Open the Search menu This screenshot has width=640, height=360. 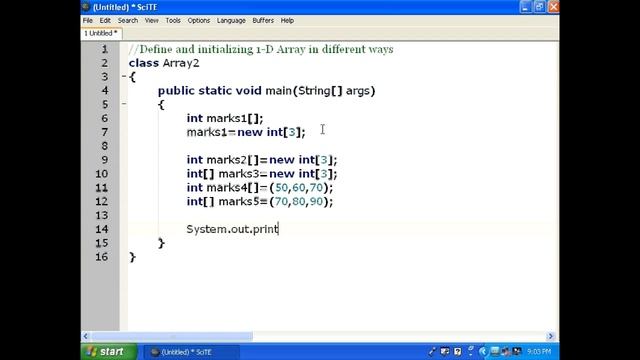point(128,20)
